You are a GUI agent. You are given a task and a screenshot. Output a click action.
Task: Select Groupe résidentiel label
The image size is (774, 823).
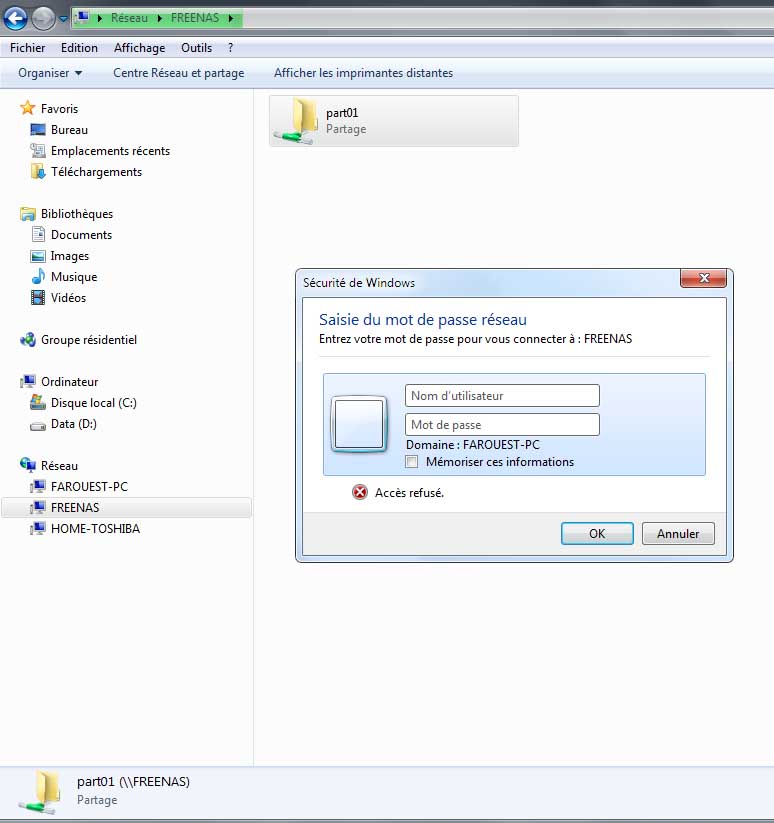pos(89,340)
